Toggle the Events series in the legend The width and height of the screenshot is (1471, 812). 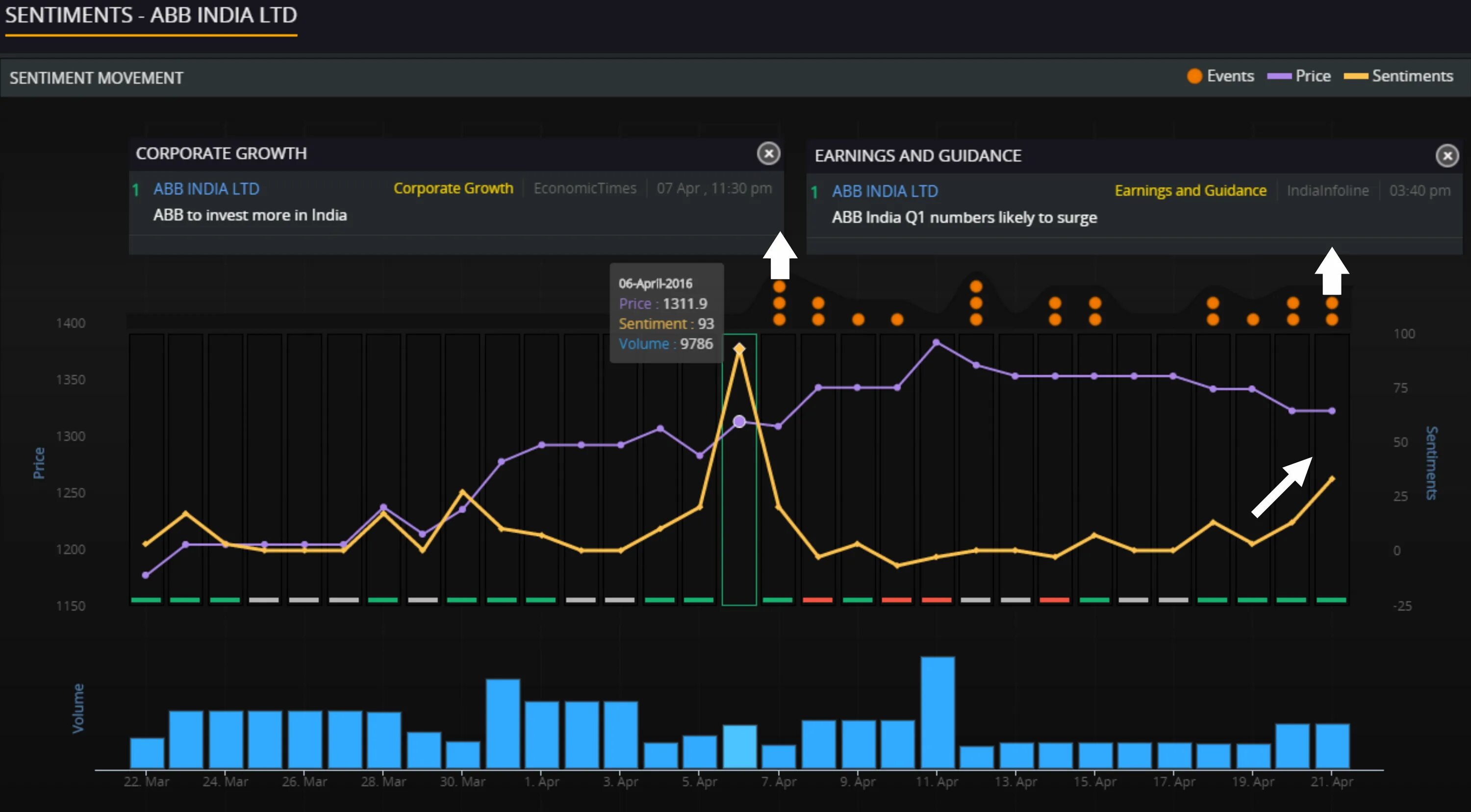(x=1220, y=76)
